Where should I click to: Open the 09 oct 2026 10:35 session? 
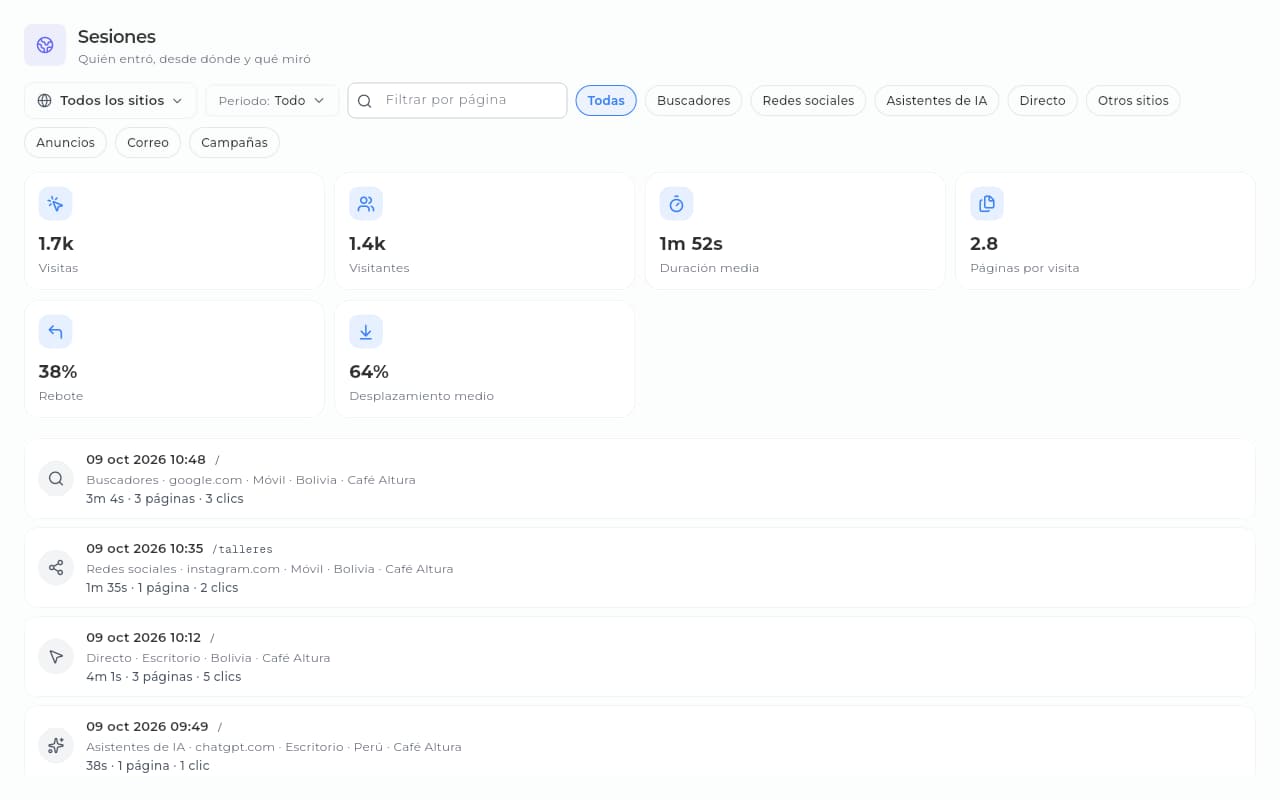(x=640, y=568)
